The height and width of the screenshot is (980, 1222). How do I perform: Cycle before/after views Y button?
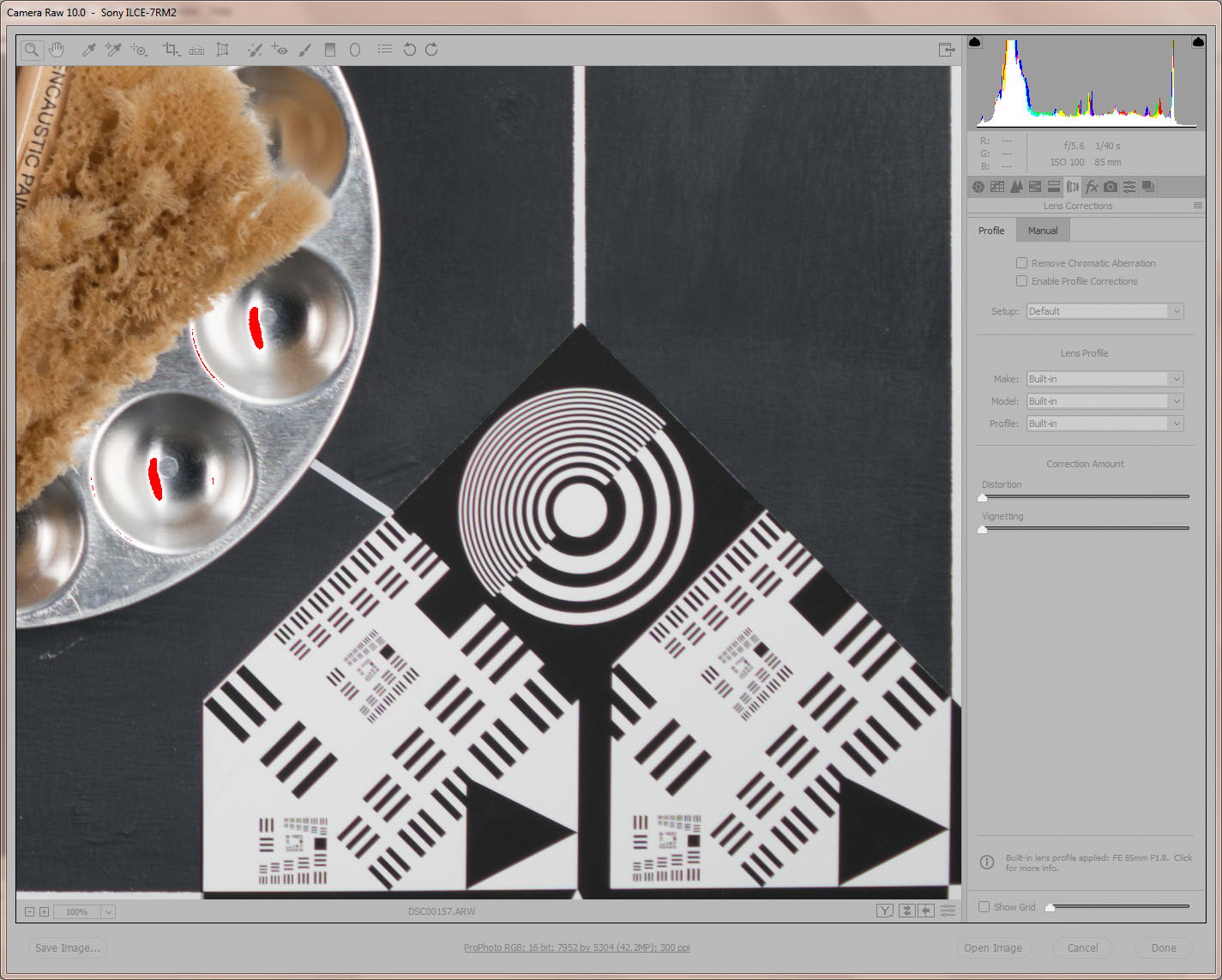[885, 911]
